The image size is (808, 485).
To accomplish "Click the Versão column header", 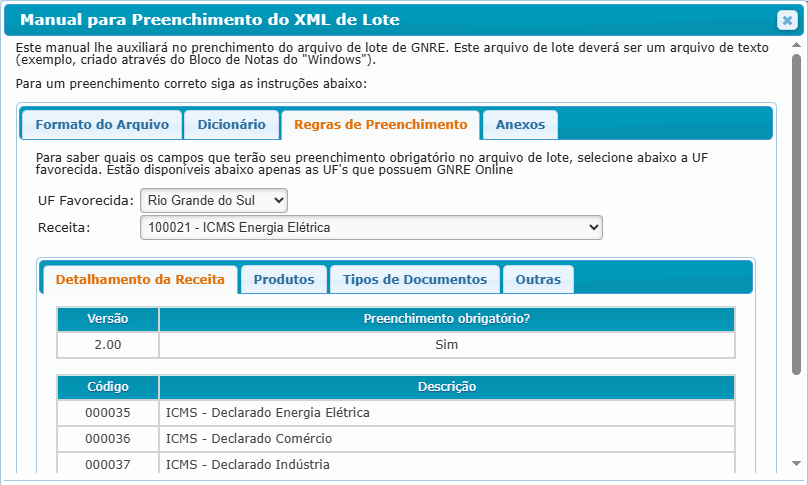I will tap(108, 319).
